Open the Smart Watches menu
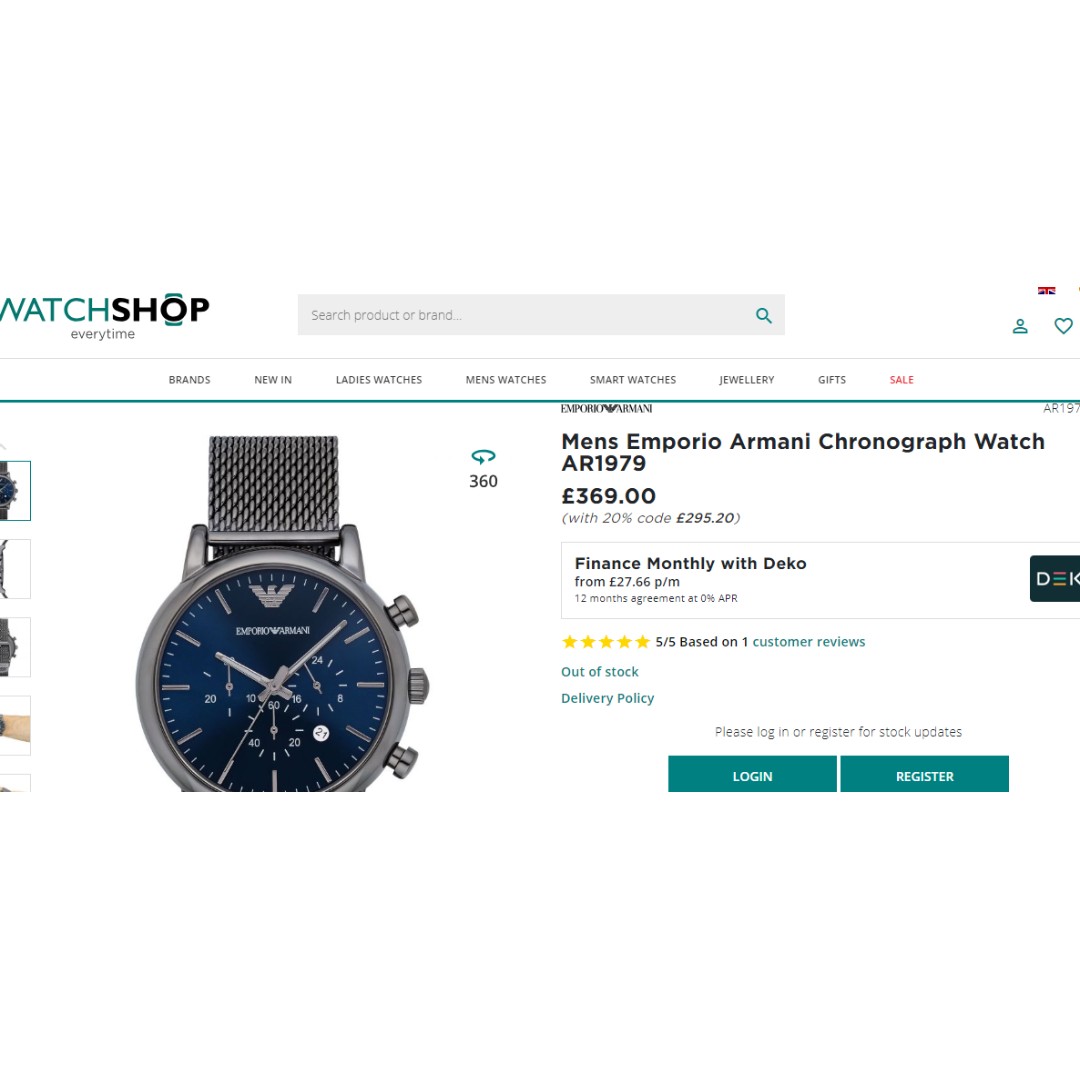 pyautogui.click(x=633, y=380)
